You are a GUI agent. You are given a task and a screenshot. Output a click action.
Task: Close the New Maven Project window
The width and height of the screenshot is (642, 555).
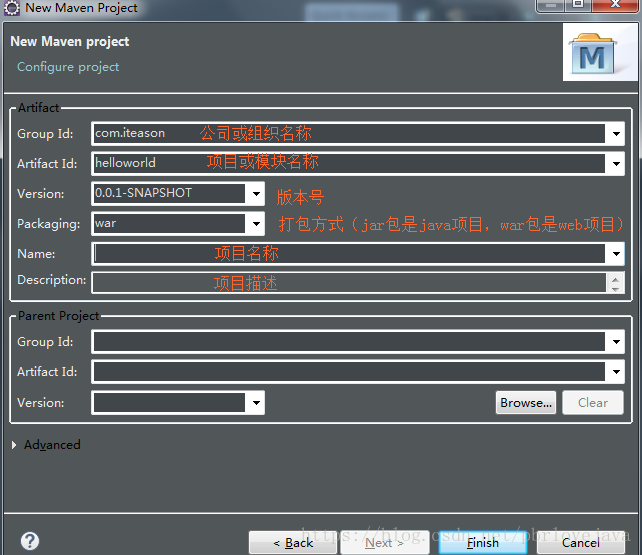(615, 5)
